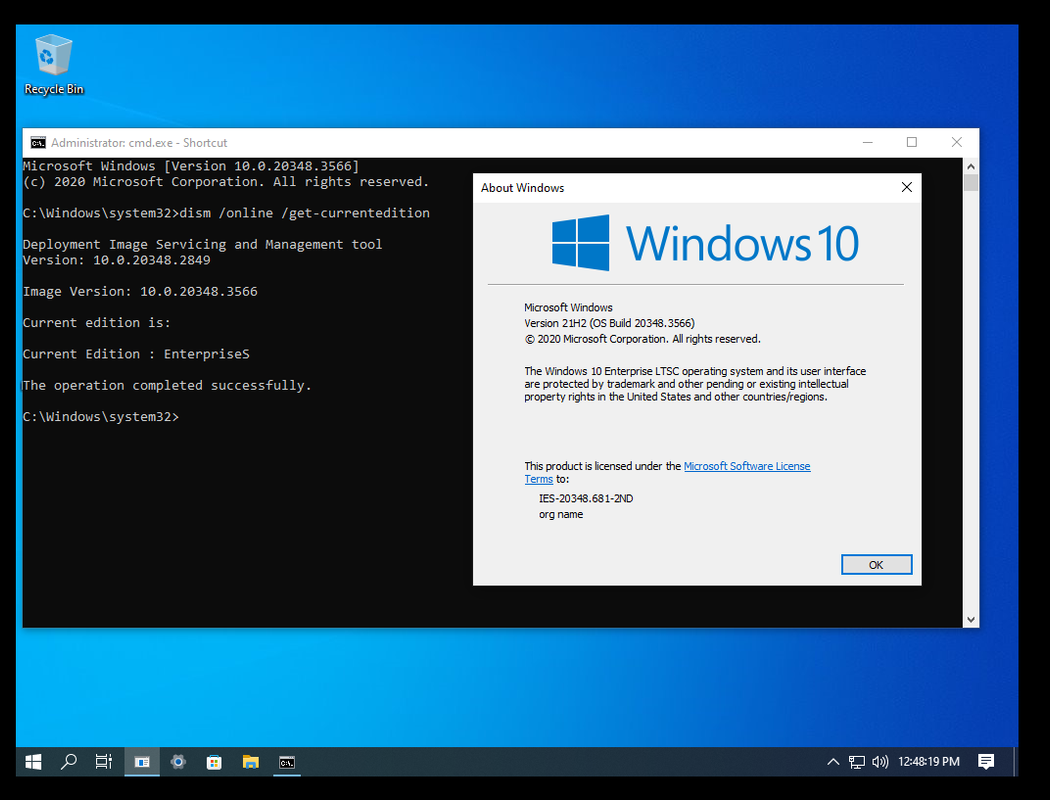Screen dimensions: 1050x800
Task: Show hidden tray icons chevron
Action: tap(833, 762)
